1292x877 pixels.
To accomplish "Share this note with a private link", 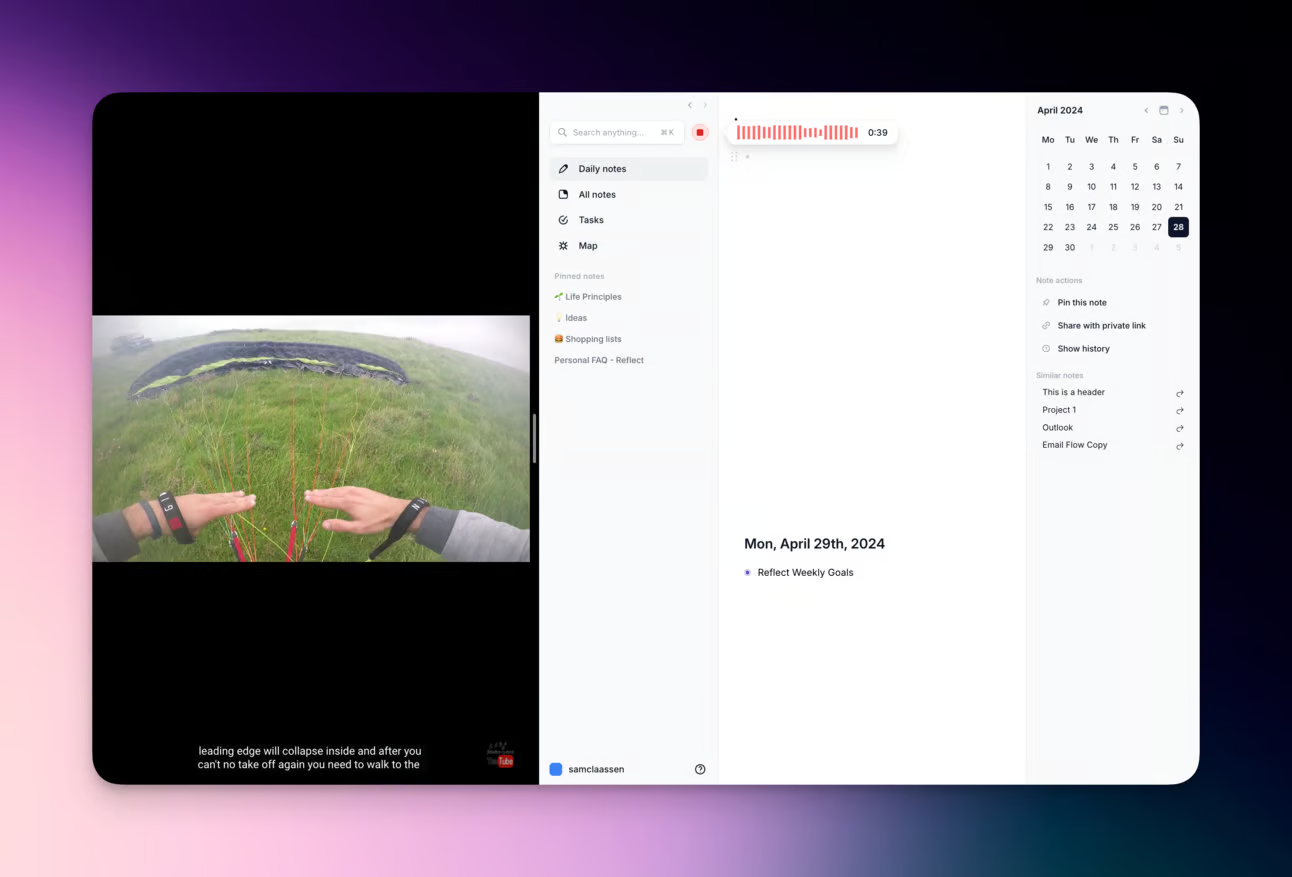I will pyautogui.click(x=1101, y=325).
